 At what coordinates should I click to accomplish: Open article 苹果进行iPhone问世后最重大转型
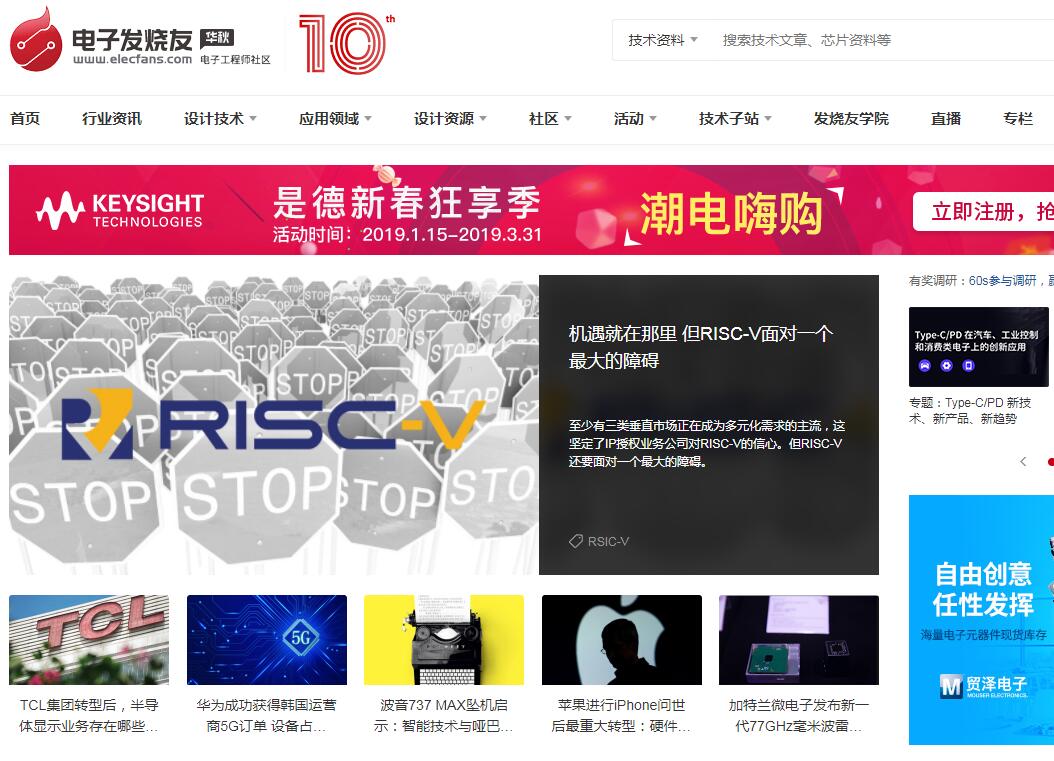[621, 715]
